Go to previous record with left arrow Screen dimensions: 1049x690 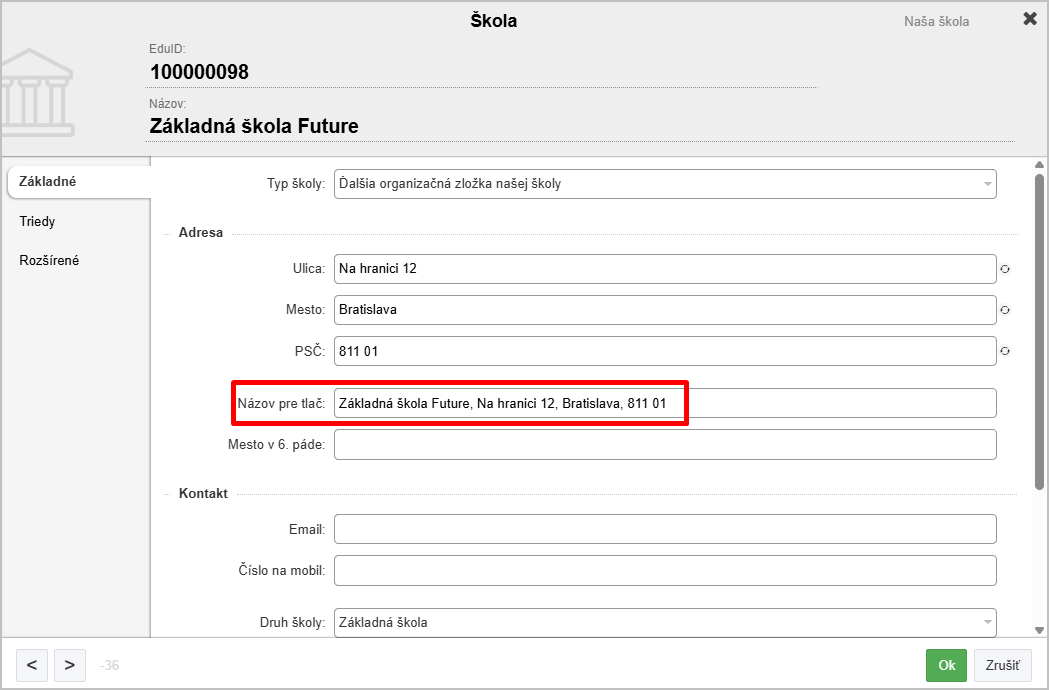click(32, 665)
